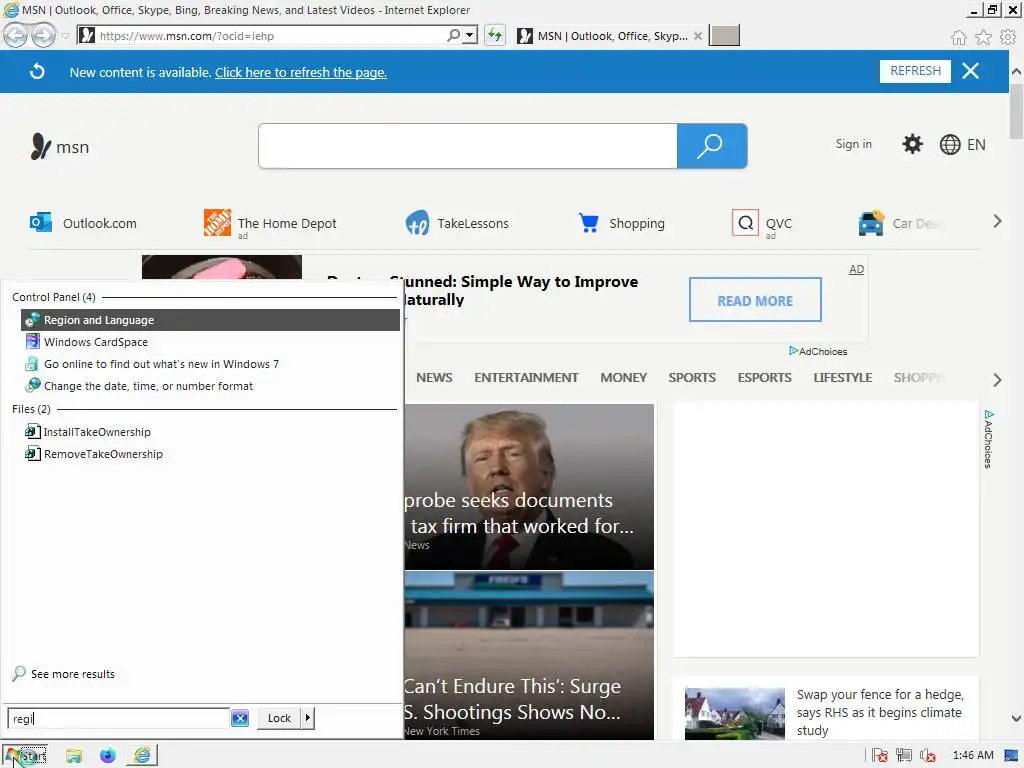Open the QVC ad shortcut
This screenshot has height=768, width=1024.
(762, 223)
